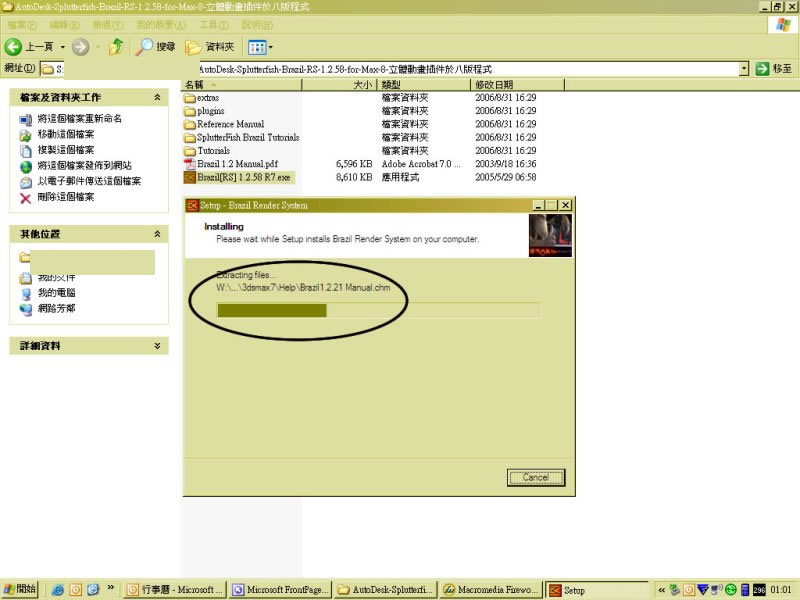Open the 說明(H) menu

tap(257, 24)
